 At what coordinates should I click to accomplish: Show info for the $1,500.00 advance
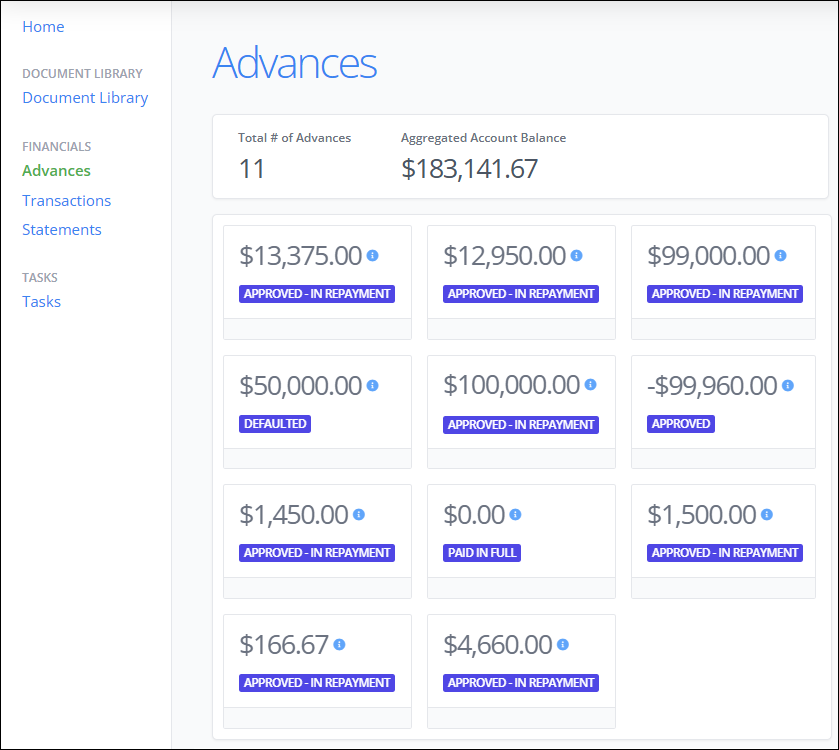coord(766,515)
